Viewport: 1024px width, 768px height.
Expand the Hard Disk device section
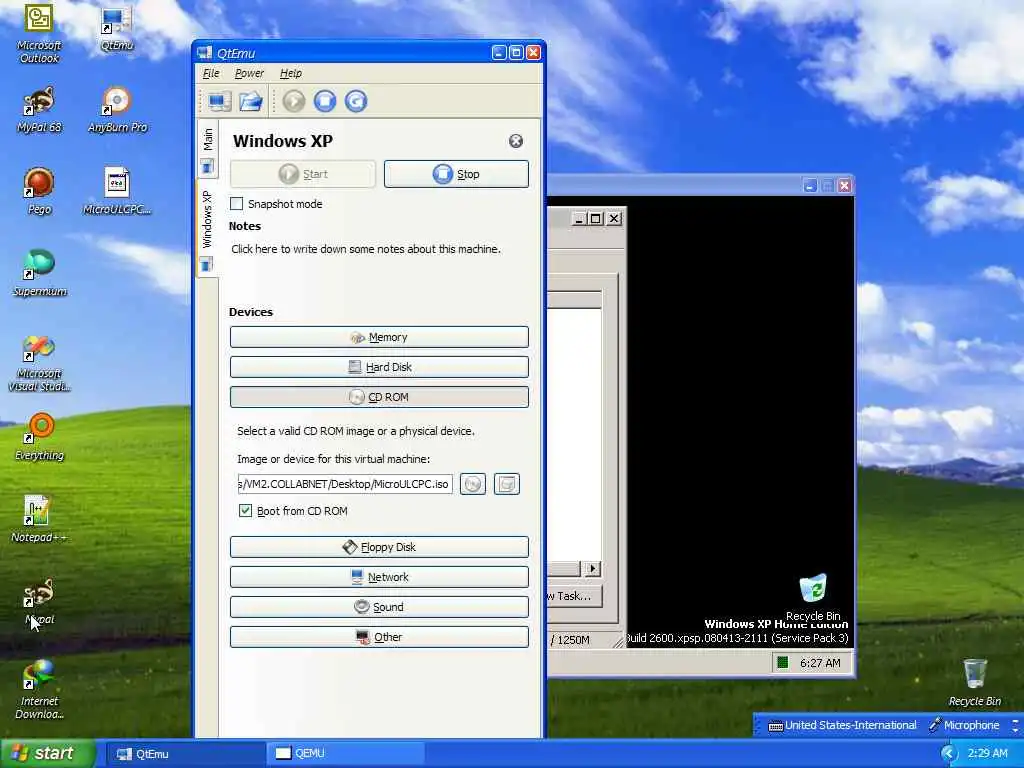(x=379, y=367)
